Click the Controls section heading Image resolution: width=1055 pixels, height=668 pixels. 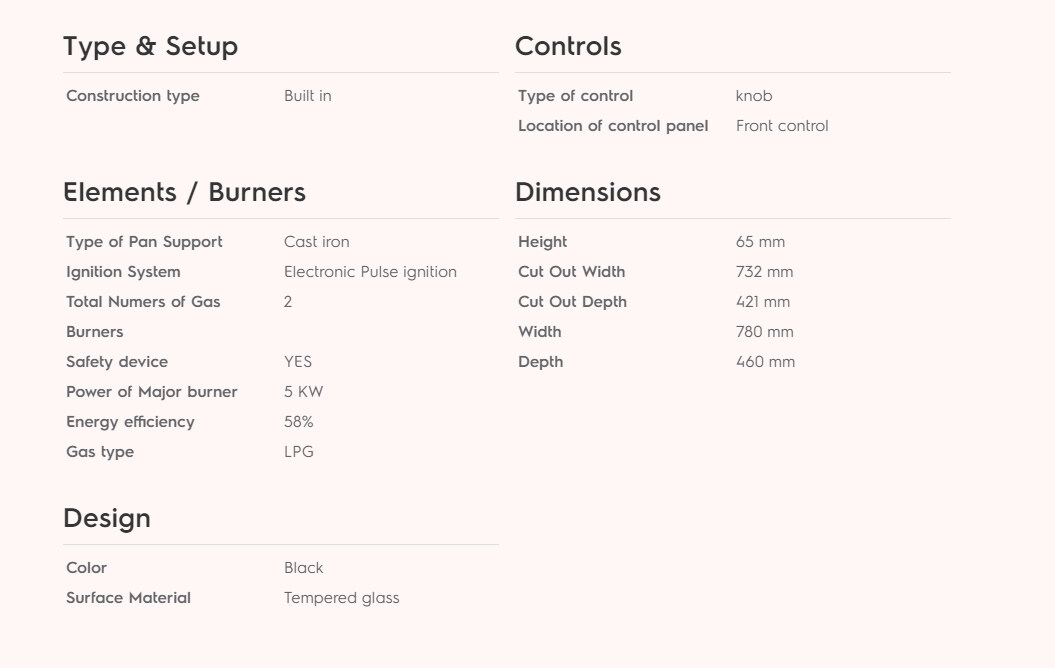(x=568, y=46)
